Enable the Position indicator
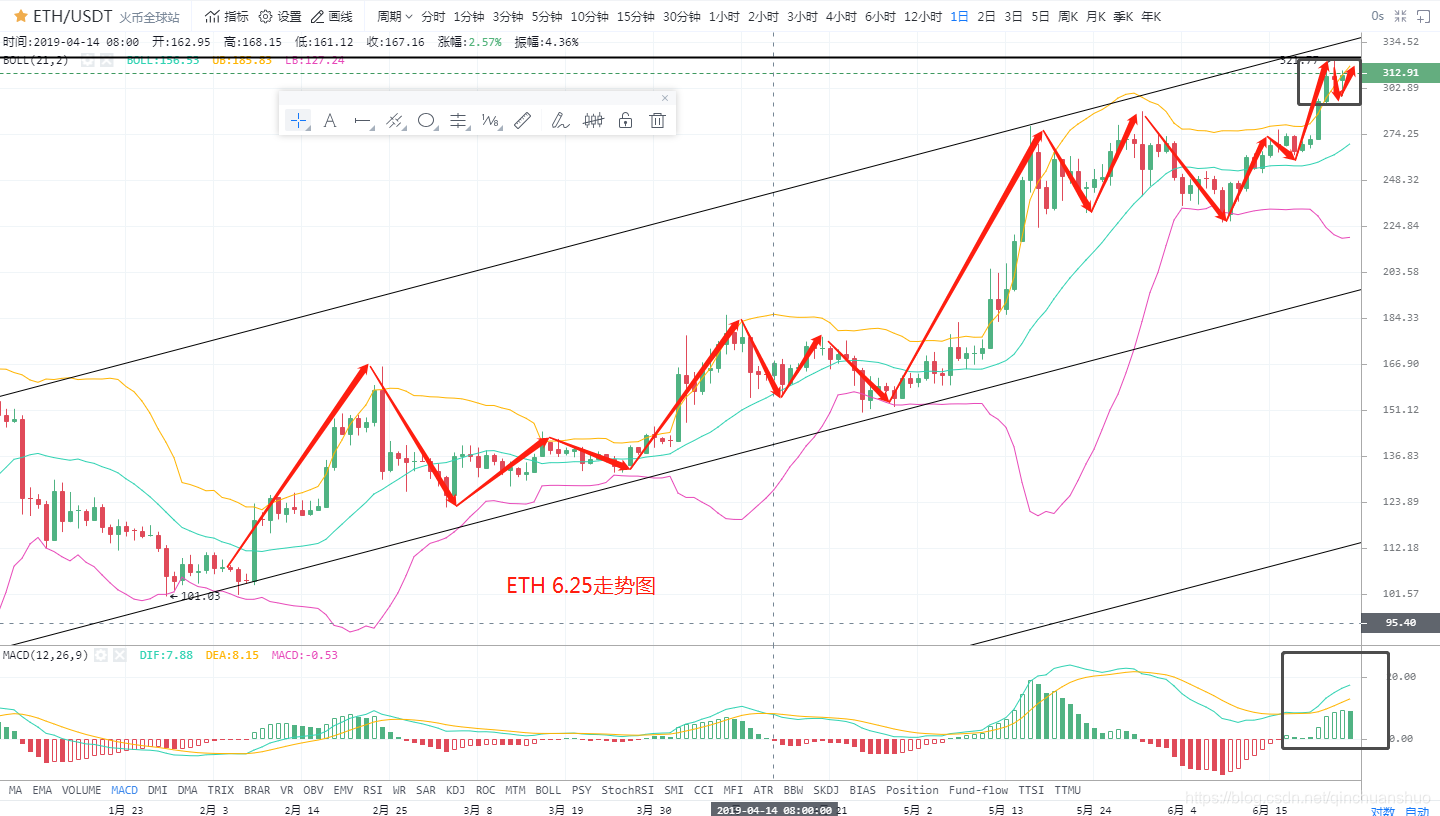 click(x=912, y=790)
